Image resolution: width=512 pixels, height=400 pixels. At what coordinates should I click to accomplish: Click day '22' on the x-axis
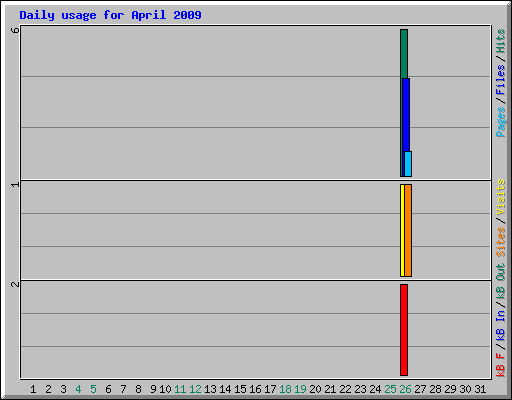[345, 389]
